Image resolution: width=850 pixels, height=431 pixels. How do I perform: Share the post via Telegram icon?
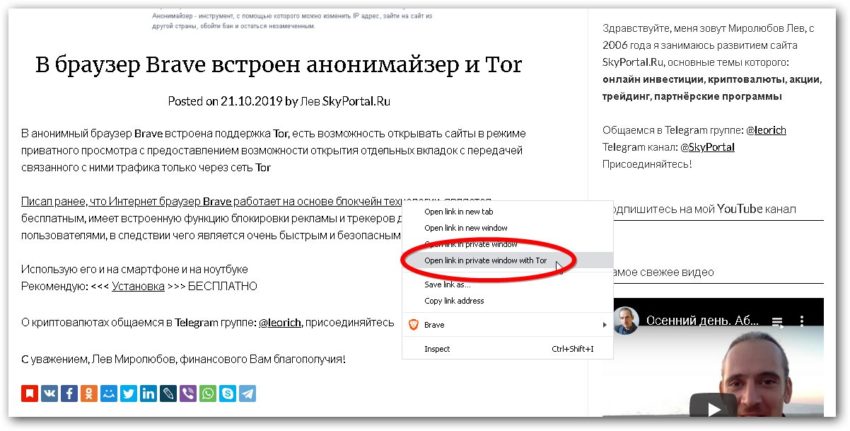click(x=246, y=394)
